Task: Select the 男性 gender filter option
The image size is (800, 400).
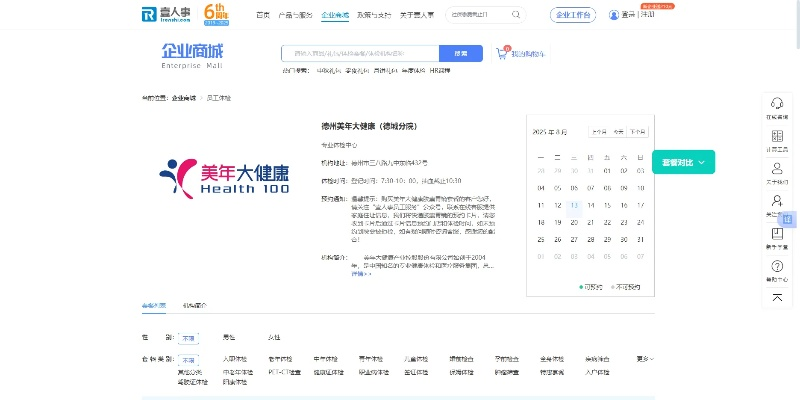Action: pos(229,337)
